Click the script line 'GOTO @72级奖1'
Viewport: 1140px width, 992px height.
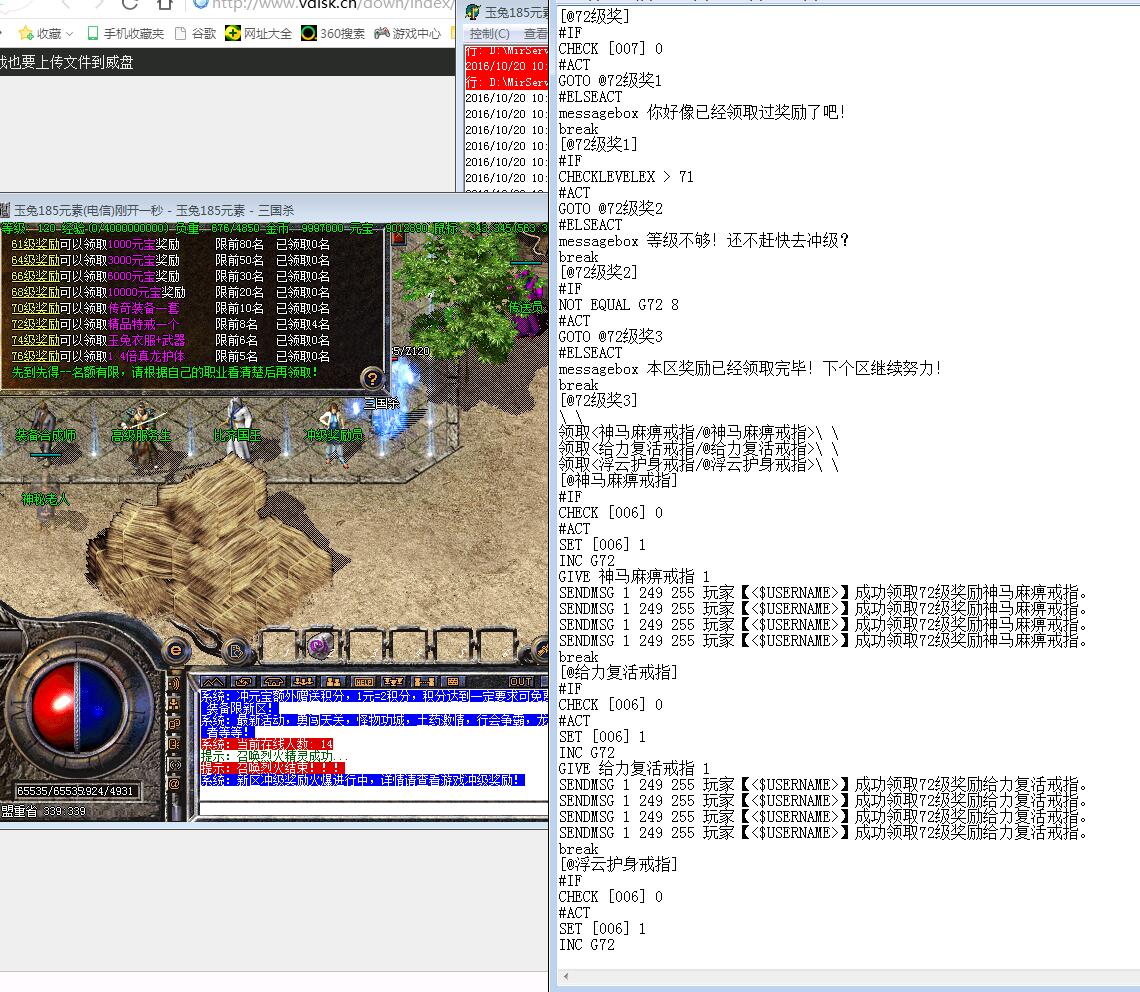pos(610,81)
